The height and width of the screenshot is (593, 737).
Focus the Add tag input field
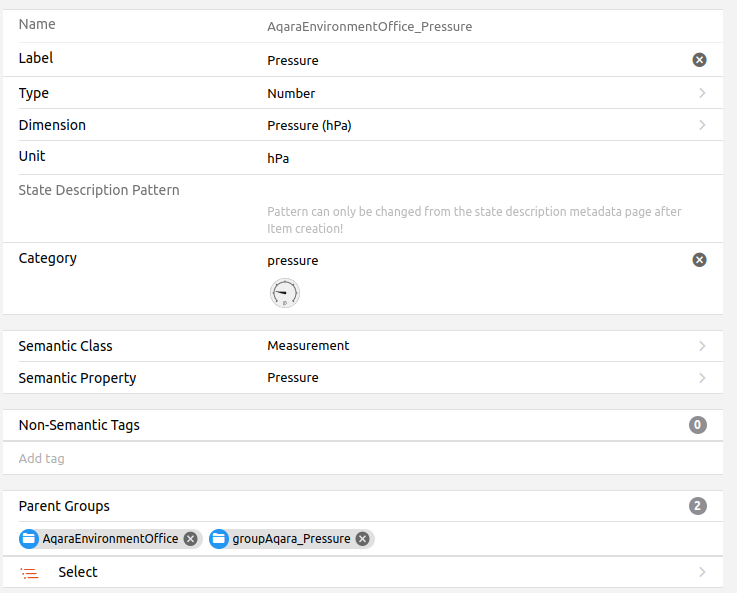pos(360,459)
